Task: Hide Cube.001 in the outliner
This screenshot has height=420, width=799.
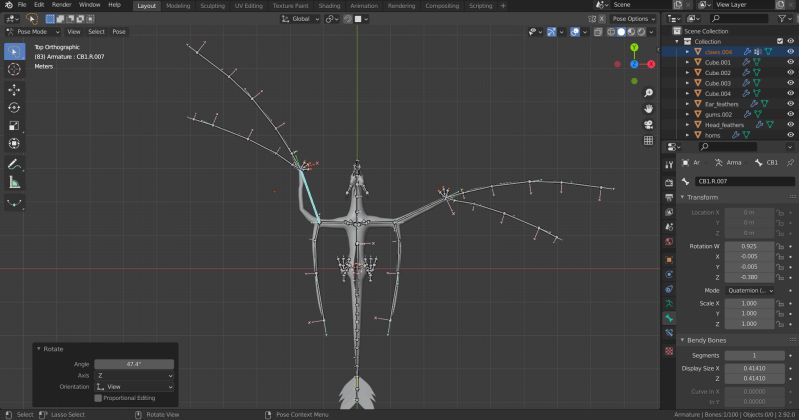Action: tap(790, 62)
